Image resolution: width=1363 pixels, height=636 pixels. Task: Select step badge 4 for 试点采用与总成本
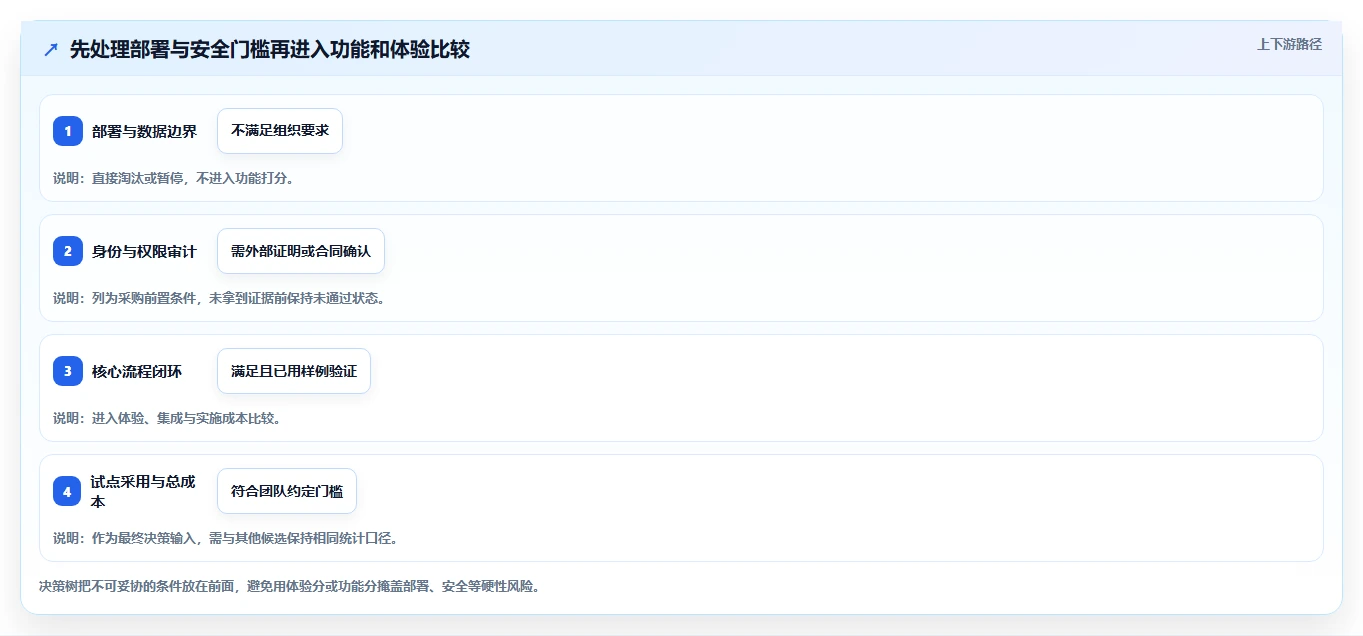coord(68,491)
